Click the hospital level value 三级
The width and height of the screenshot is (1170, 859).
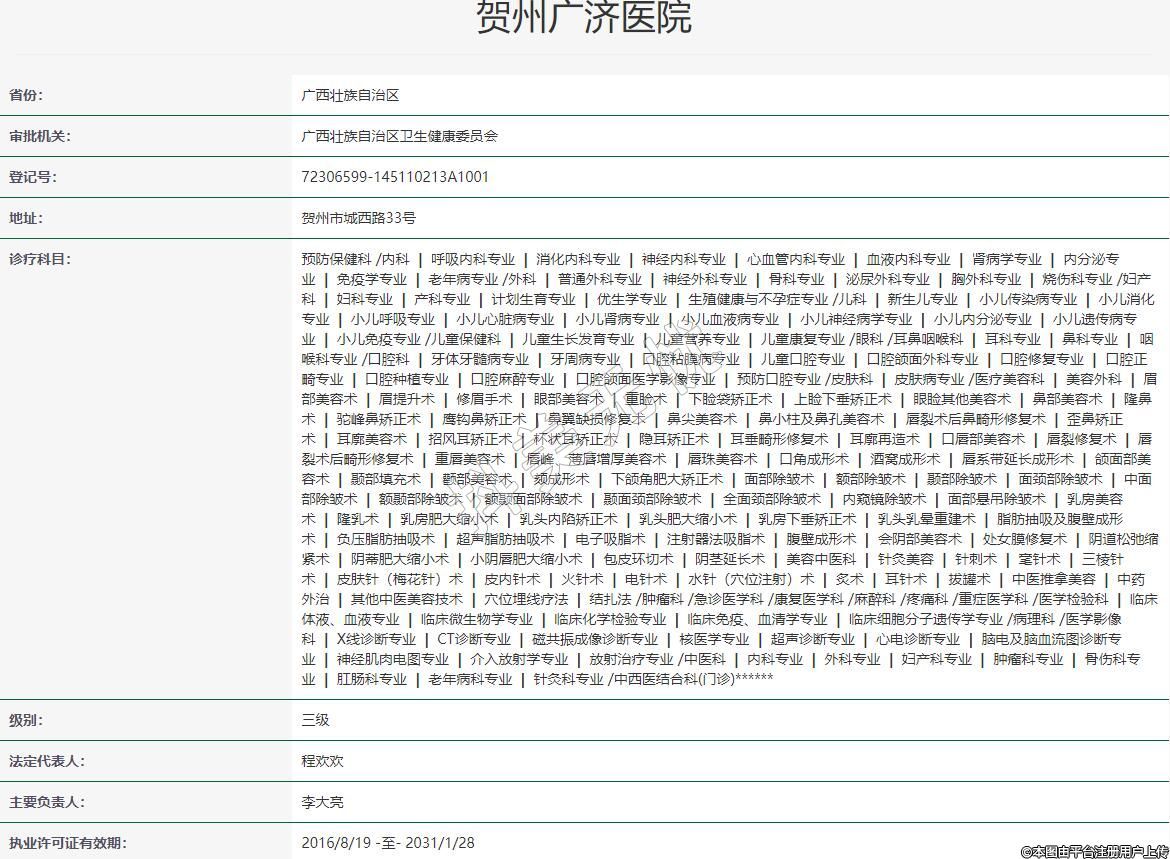click(x=315, y=720)
